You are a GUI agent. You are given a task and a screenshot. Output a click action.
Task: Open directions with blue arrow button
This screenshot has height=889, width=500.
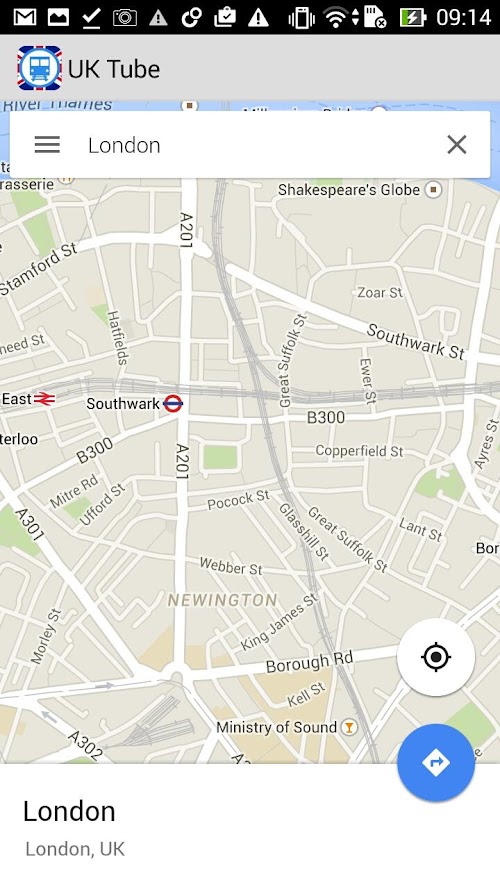[x=436, y=763]
